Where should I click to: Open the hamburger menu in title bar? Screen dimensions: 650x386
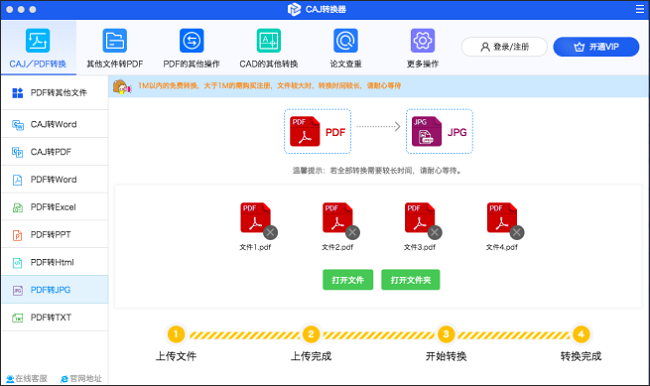click(640, 9)
